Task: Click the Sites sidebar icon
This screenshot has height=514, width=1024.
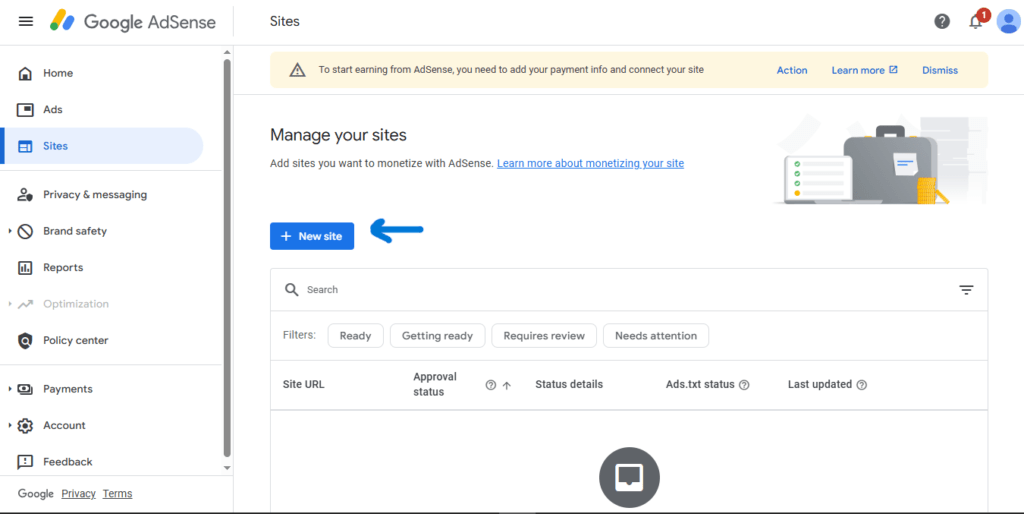Action: coord(25,146)
